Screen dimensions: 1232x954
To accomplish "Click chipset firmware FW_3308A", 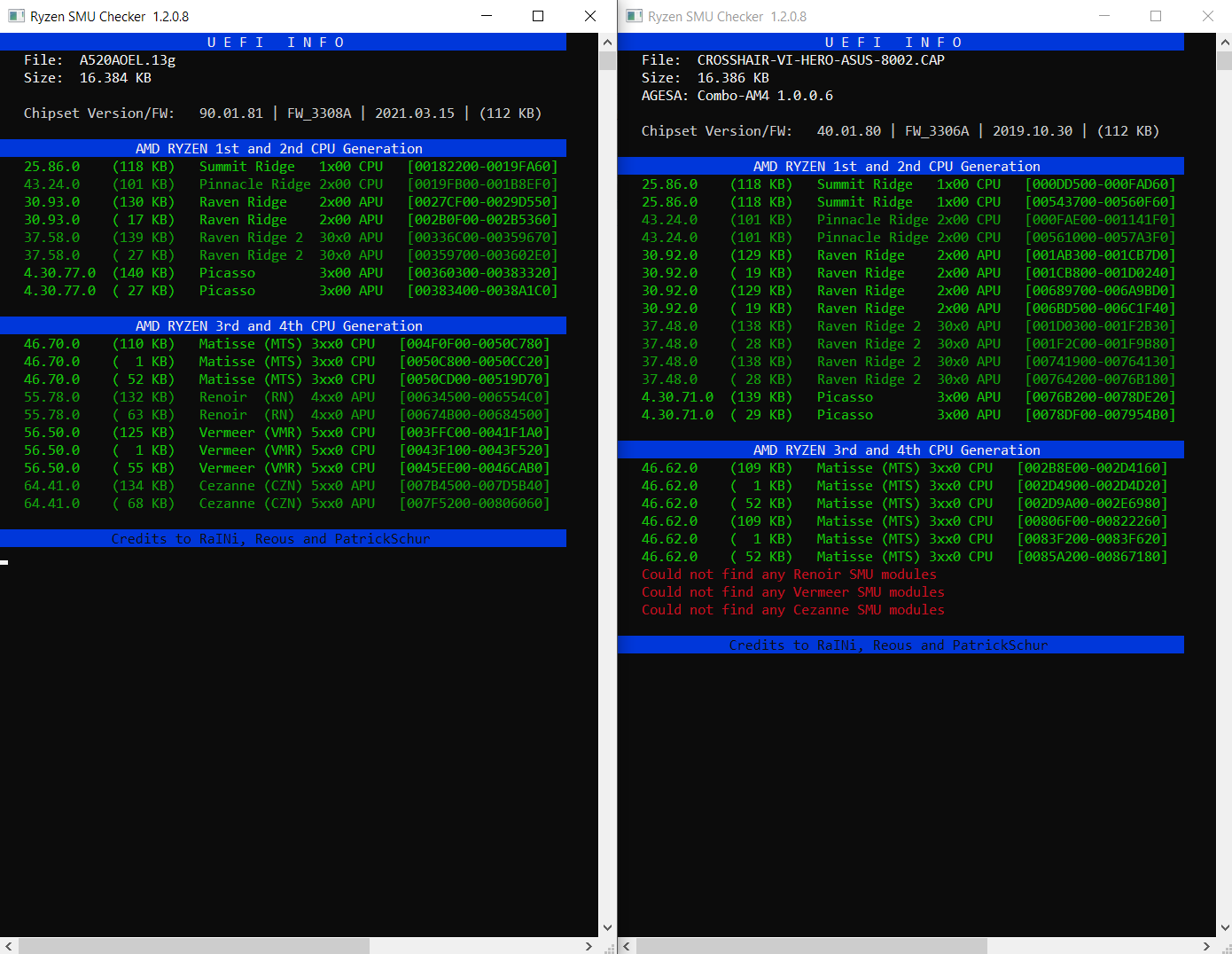I will tap(319, 113).
